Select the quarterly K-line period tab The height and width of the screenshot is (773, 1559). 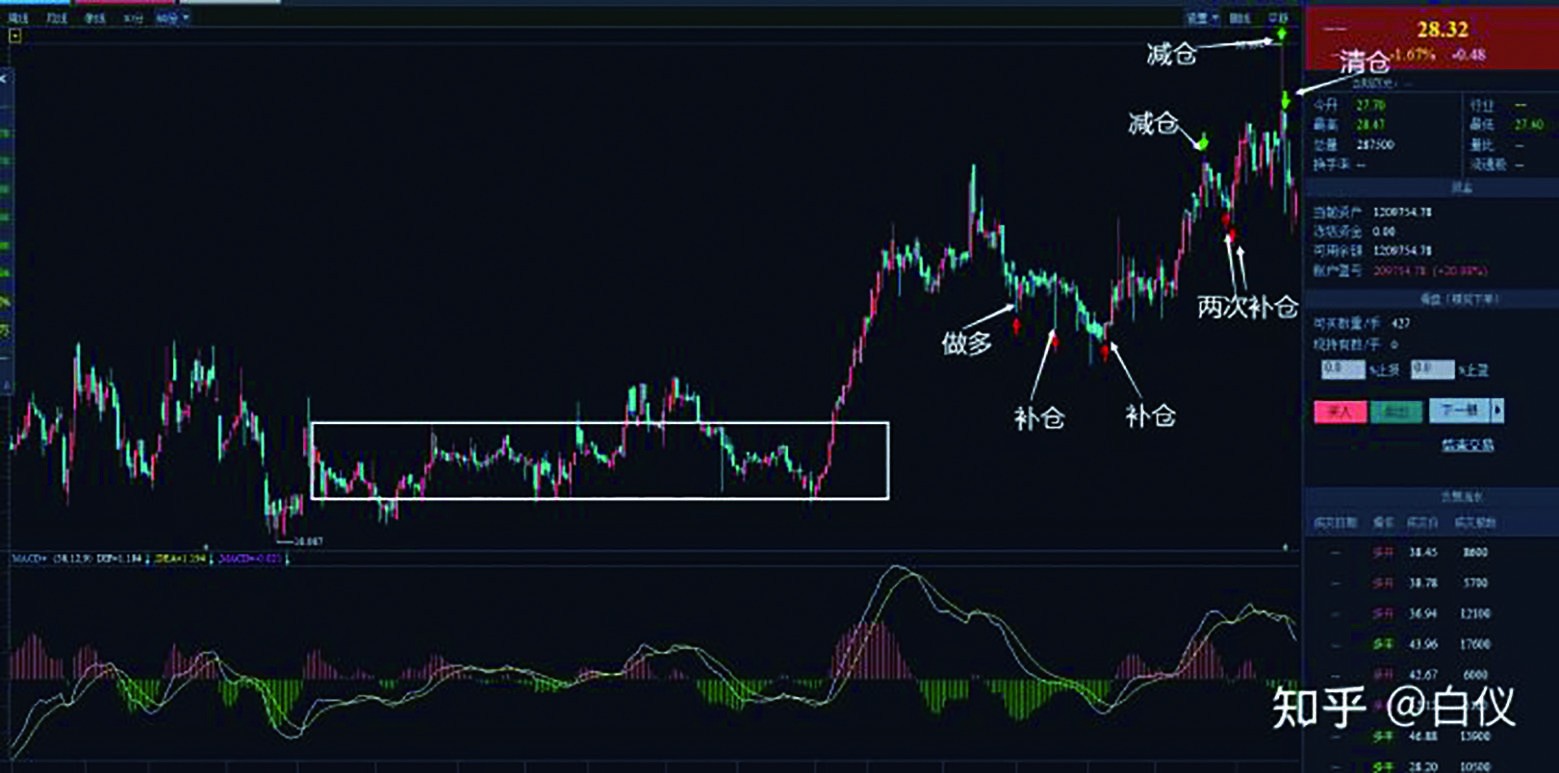[x=96, y=19]
